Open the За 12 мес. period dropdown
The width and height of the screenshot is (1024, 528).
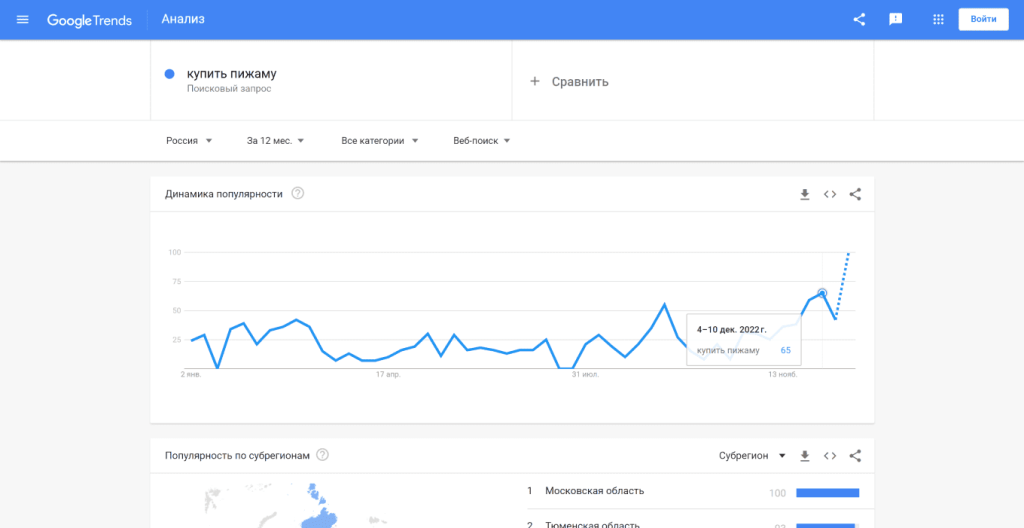pyautogui.click(x=275, y=141)
